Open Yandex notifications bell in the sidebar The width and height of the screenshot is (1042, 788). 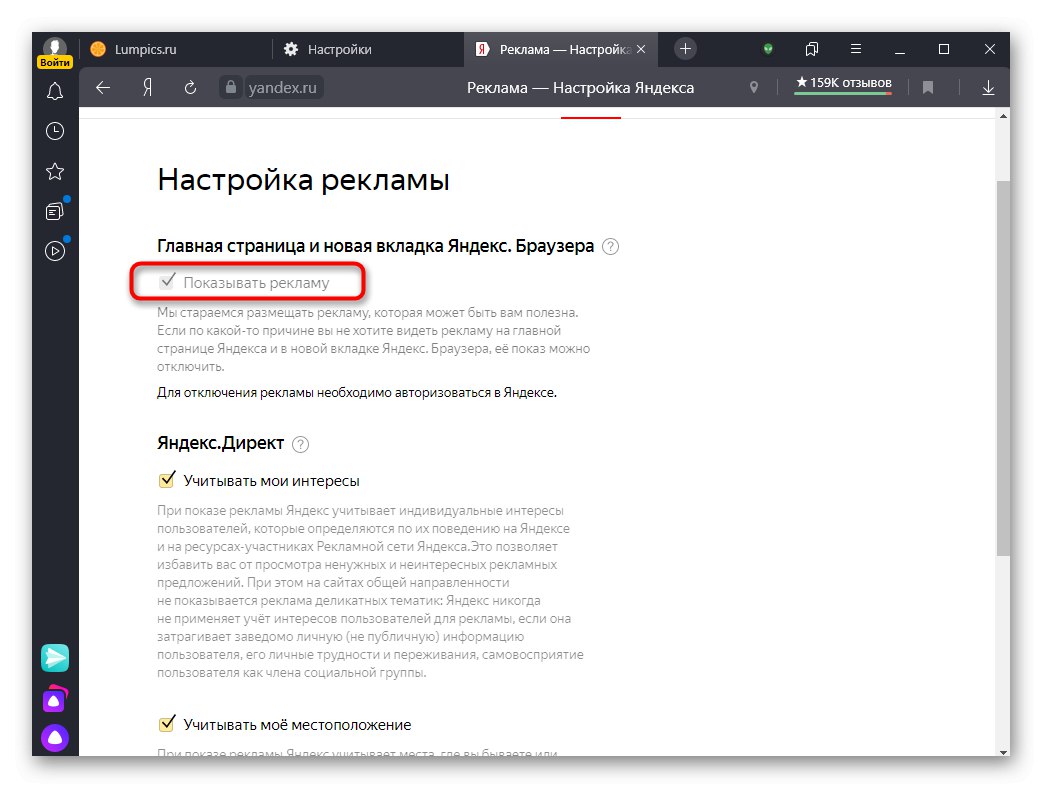54,91
